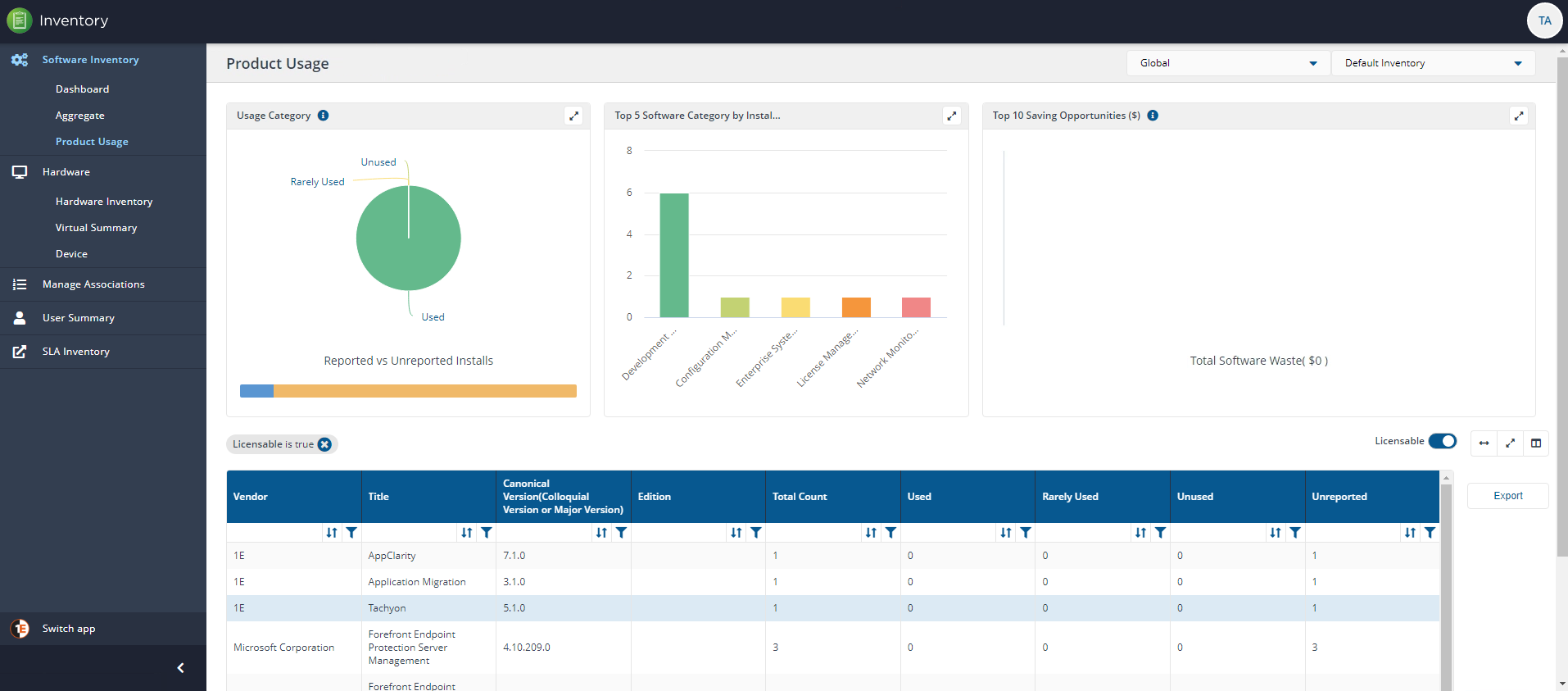Click the Switch app 1E icon
Screen dimensions: 1568x691
(20, 629)
